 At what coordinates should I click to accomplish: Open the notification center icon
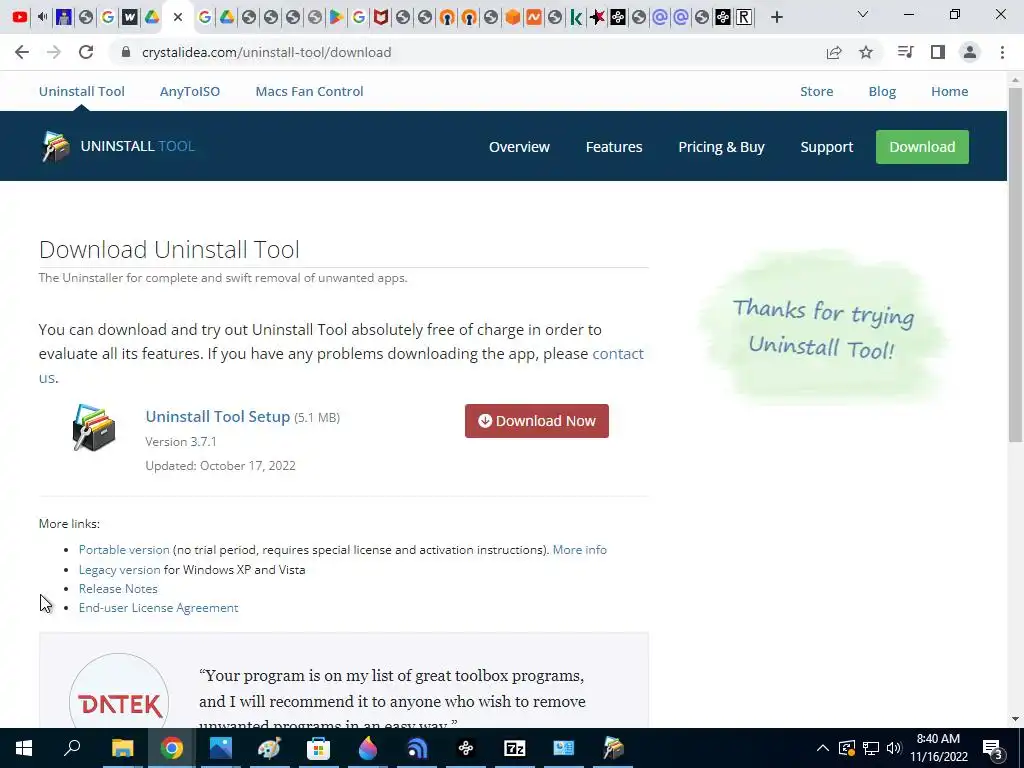[993, 748]
